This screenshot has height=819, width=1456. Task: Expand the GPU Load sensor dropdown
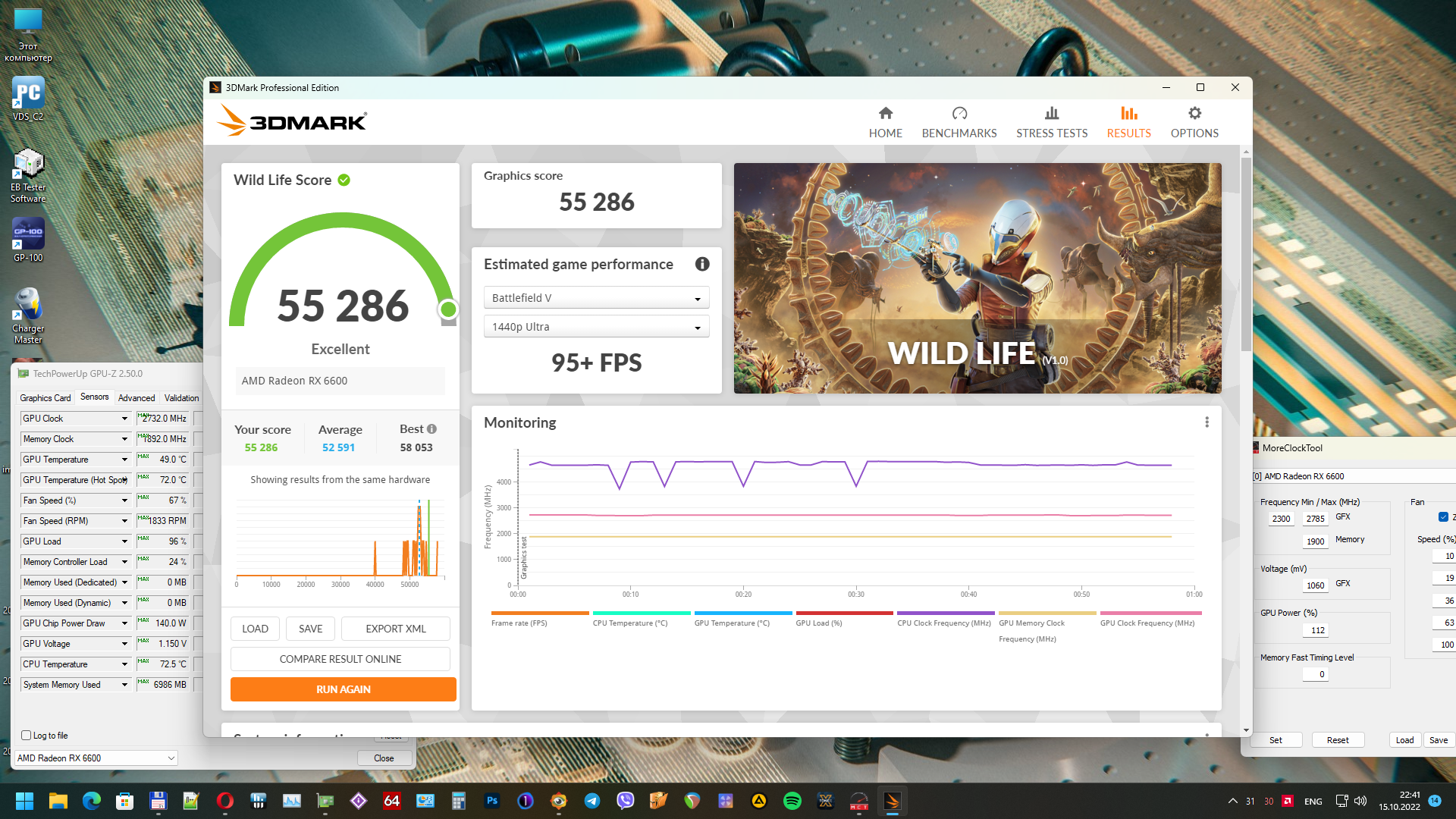click(x=124, y=541)
